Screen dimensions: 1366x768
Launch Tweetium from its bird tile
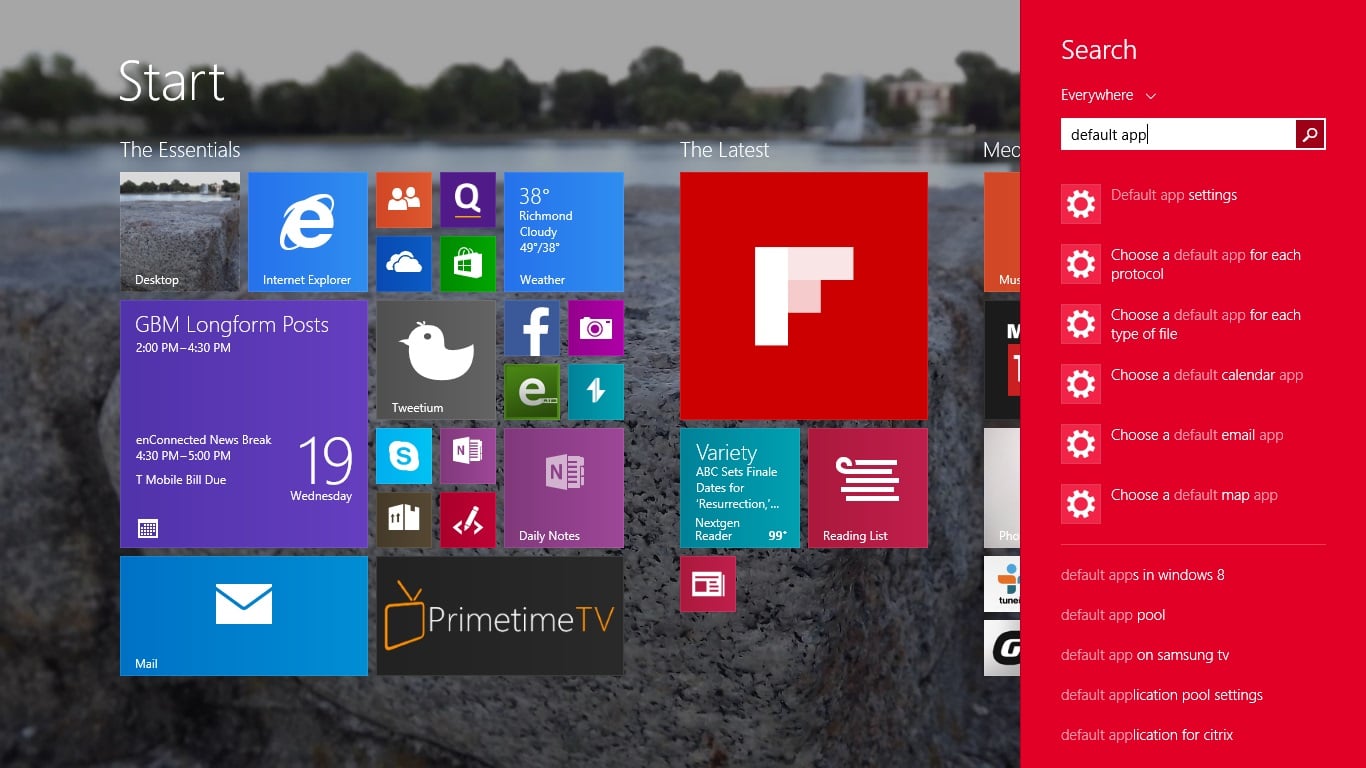435,360
